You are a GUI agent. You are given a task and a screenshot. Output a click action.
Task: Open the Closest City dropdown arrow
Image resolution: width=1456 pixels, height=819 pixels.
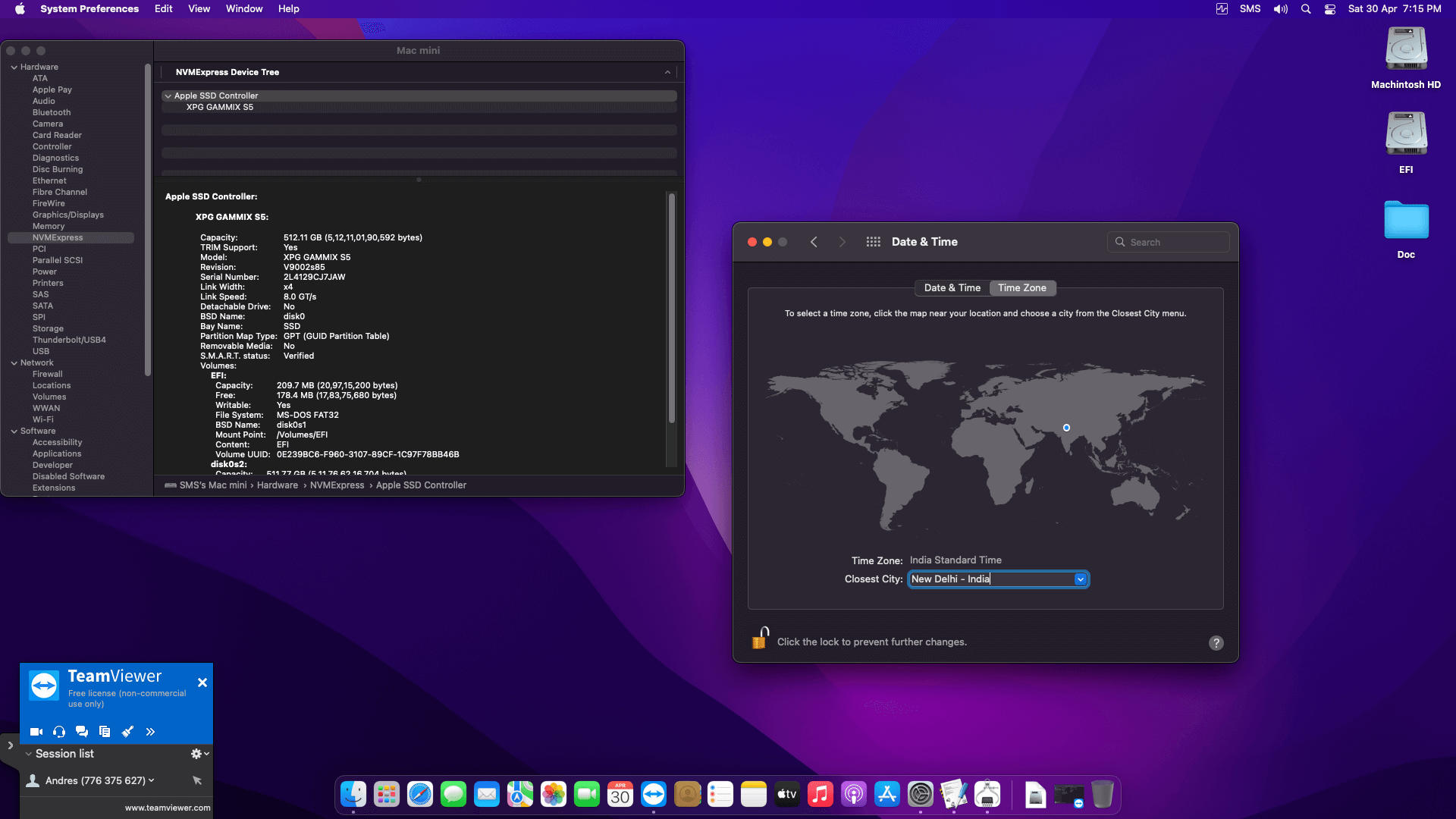(1081, 579)
